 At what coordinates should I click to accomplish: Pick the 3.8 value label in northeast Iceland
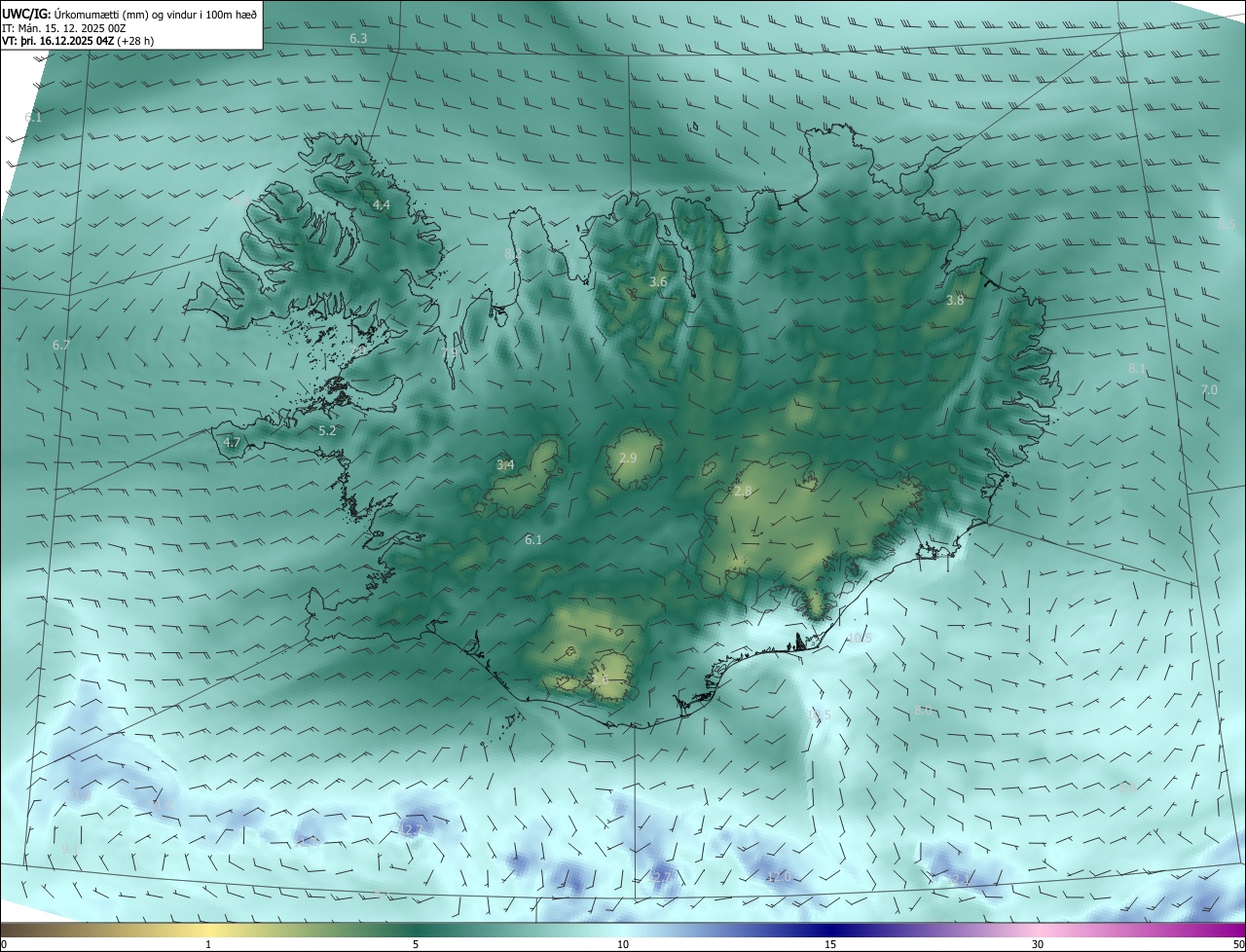(955, 301)
